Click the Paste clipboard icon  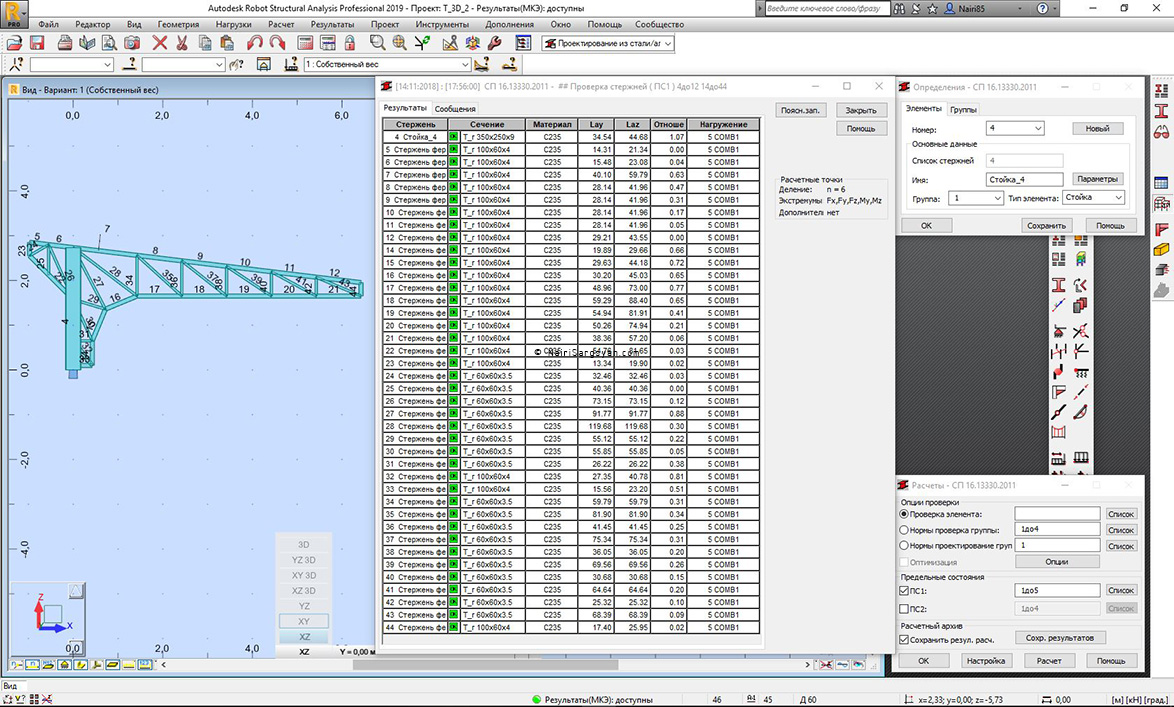pyautogui.click(x=227, y=43)
